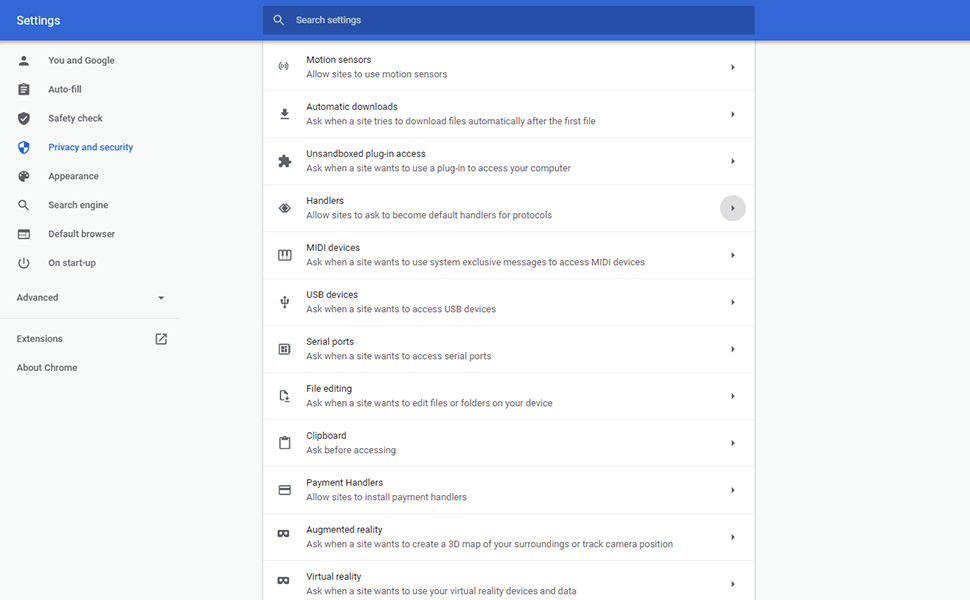This screenshot has height=600, width=970.
Task: Click the USB devices title text
Action: coord(332,295)
